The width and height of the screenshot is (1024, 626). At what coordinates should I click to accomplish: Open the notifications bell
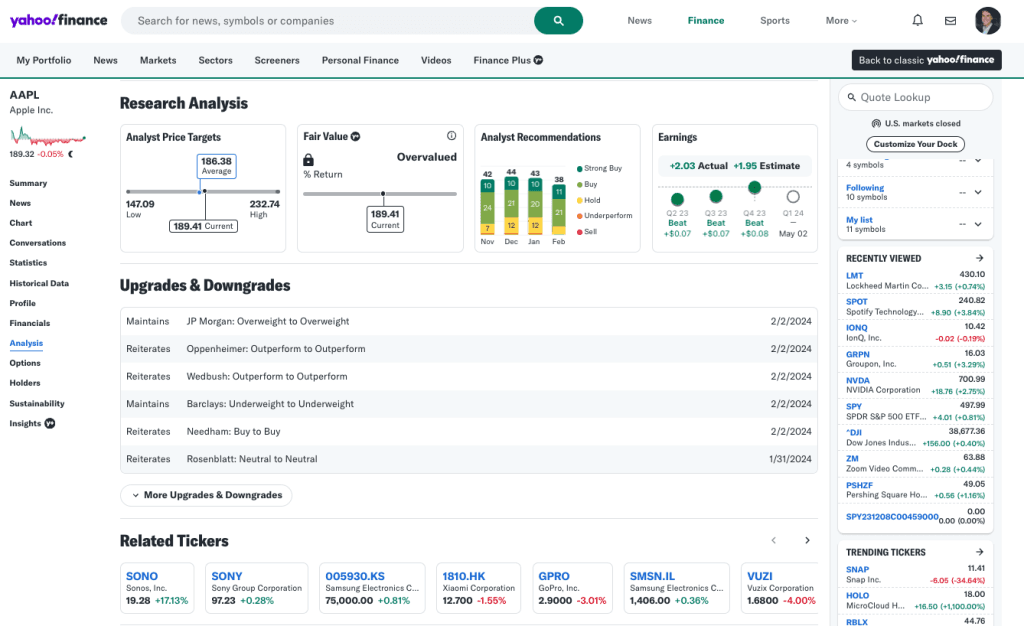(918, 20)
